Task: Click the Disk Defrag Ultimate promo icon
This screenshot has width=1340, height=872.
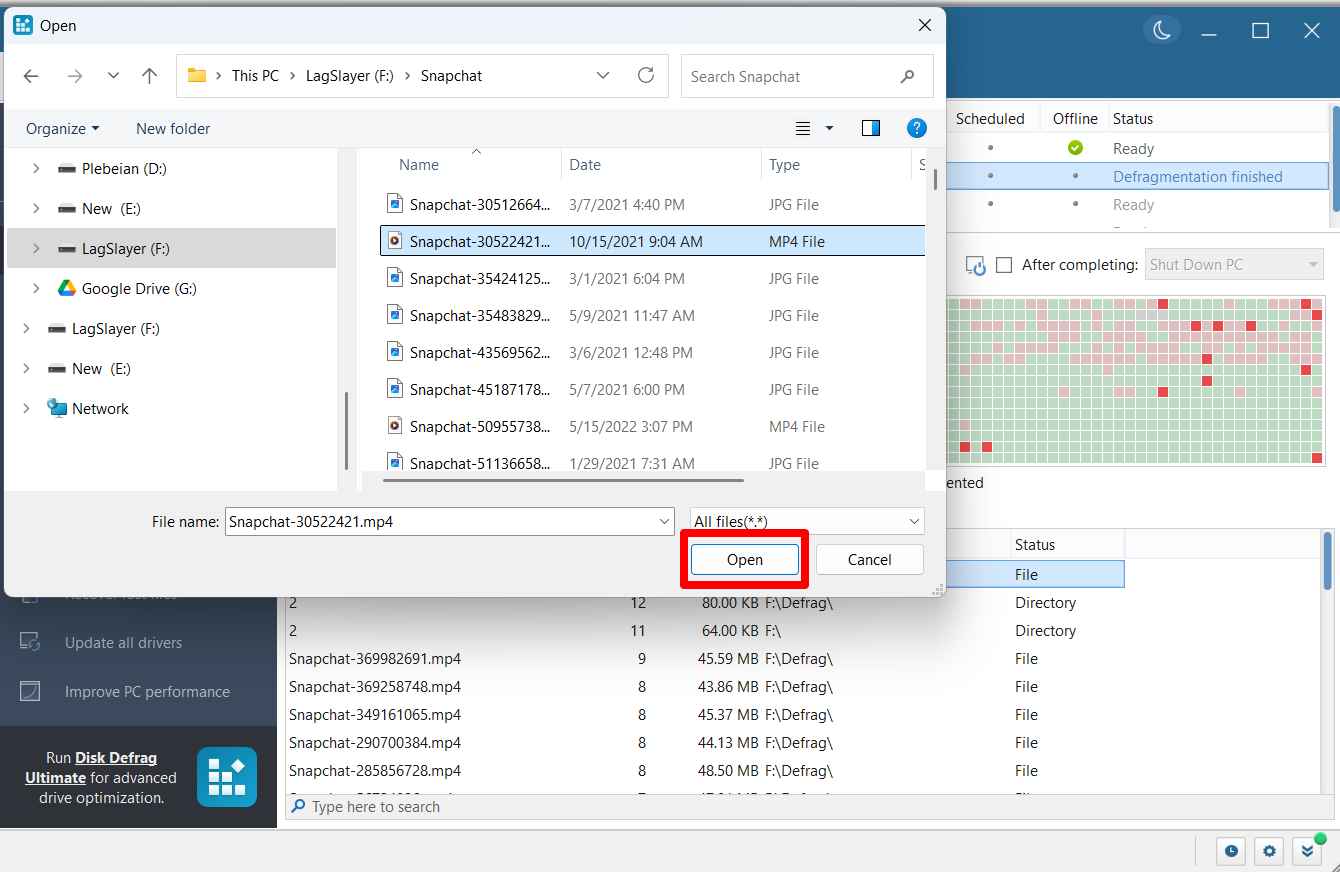Action: coord(227,777)
